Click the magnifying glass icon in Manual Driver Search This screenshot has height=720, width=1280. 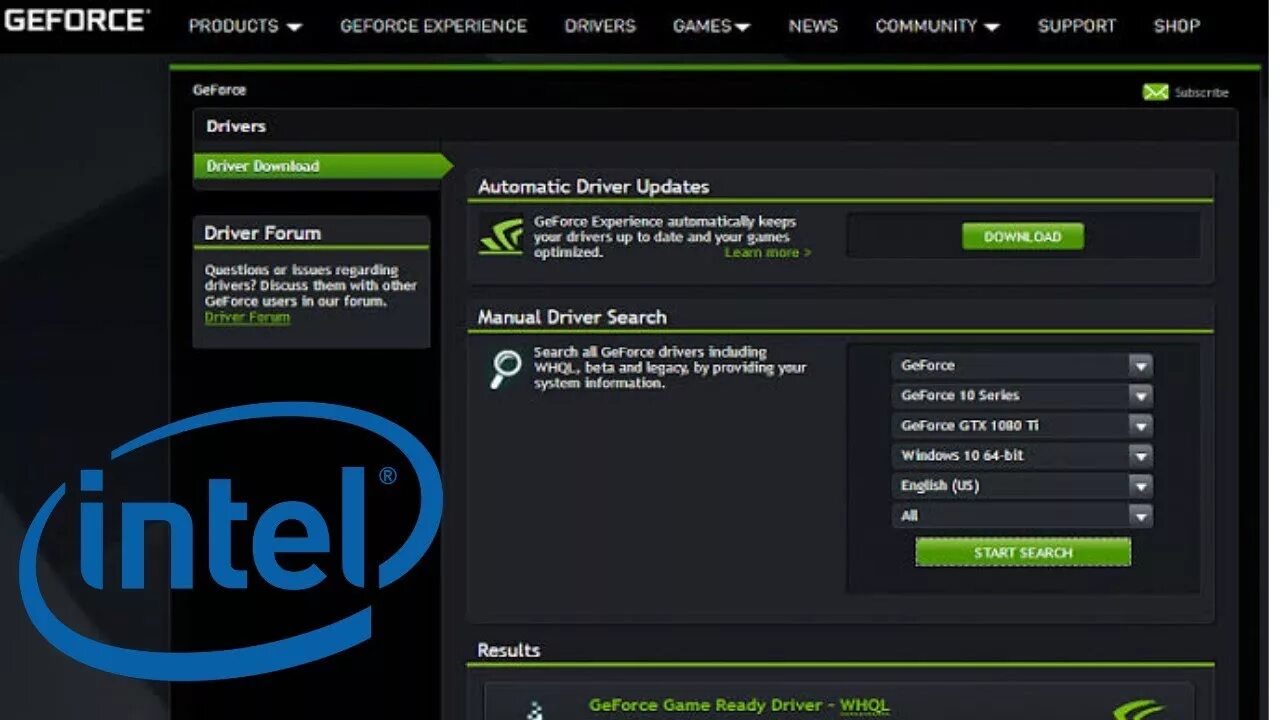[x=505, y=368]
